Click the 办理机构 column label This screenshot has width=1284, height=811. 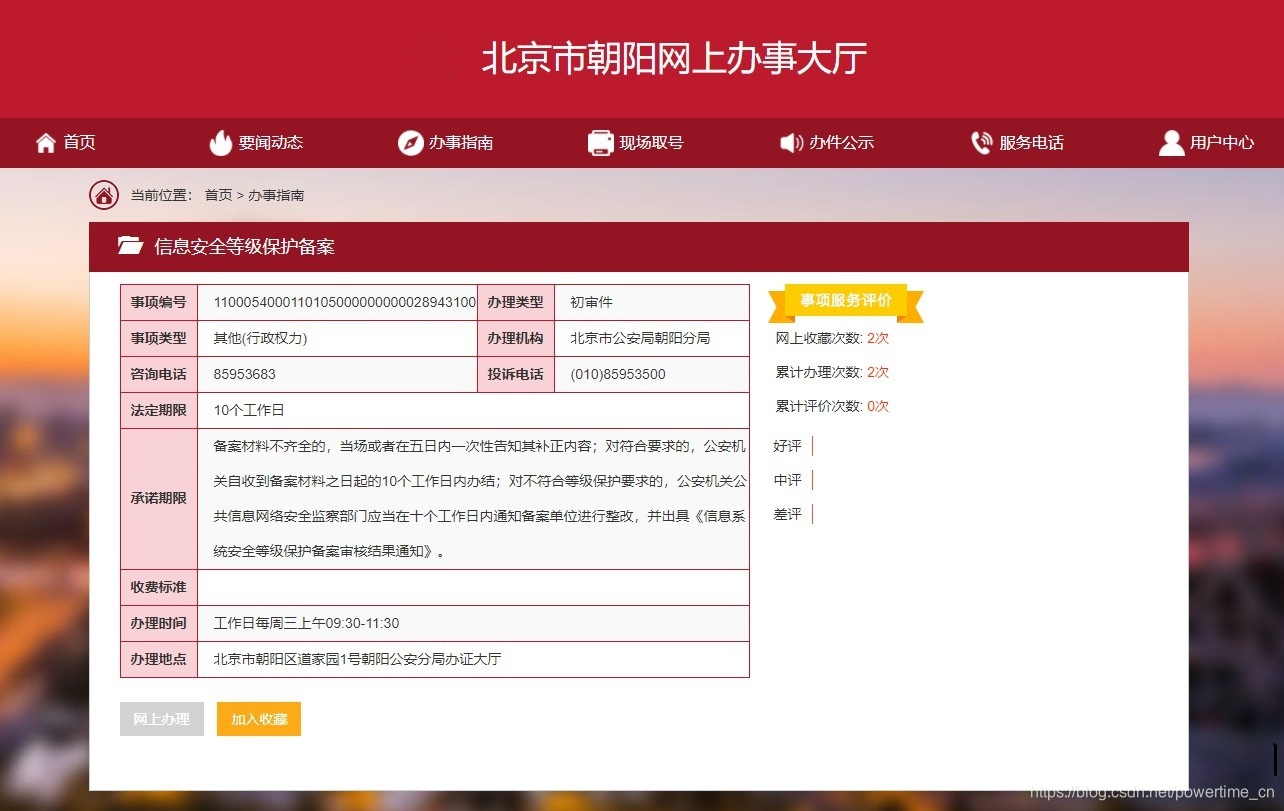[515, 339]
